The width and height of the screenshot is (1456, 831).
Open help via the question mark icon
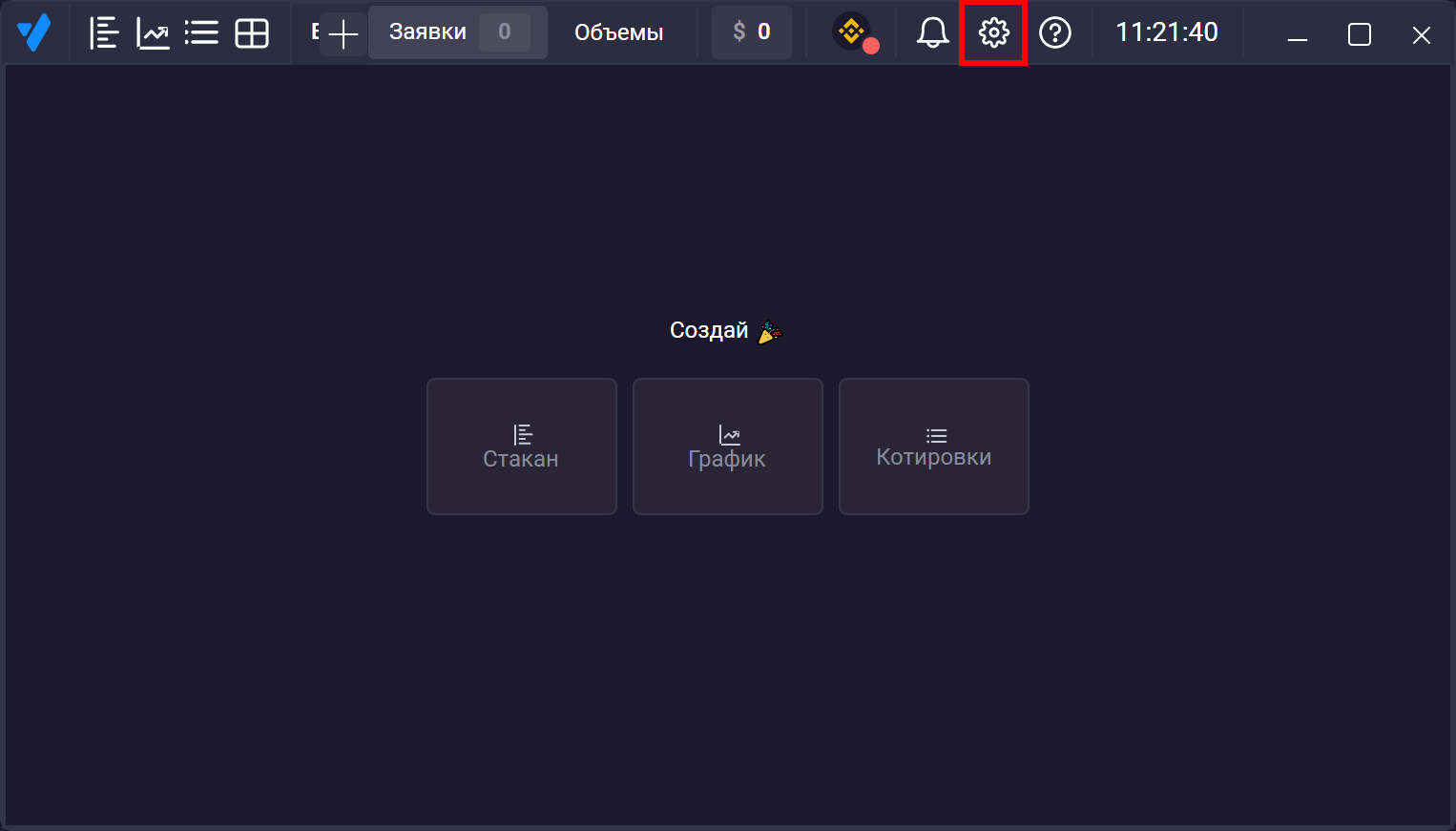(1054, 32)
